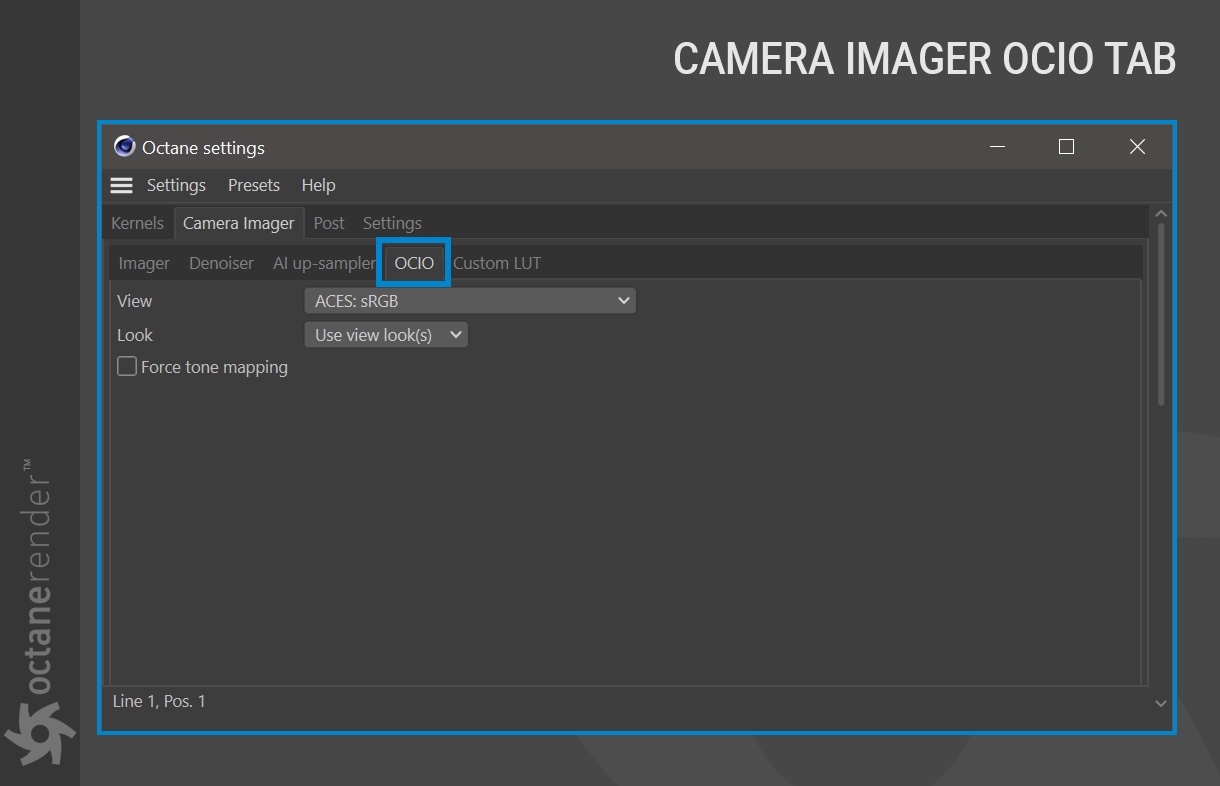The image size is (1220, 786).
Task: Open the Help menu
Action: 318,185
